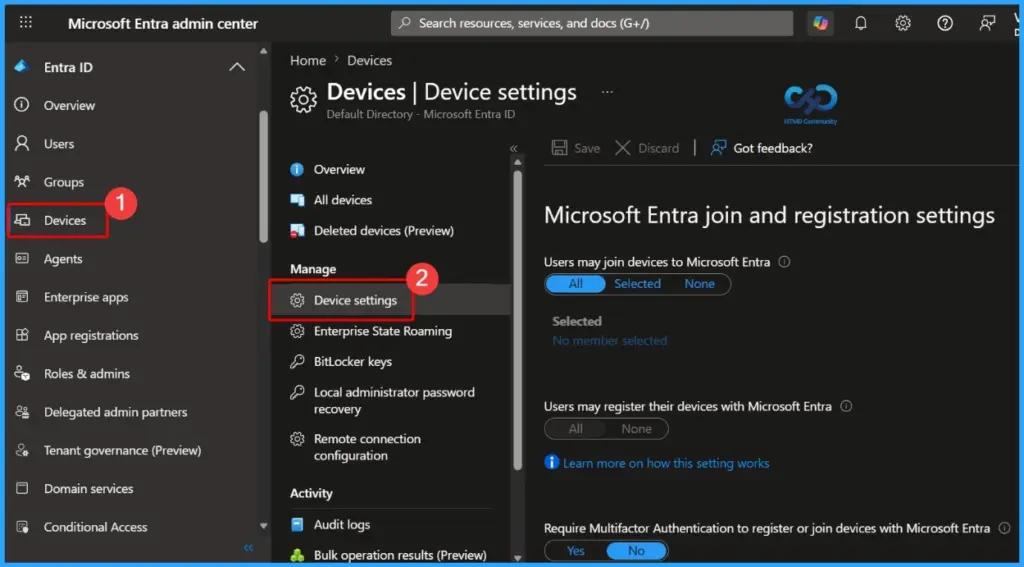
Task: Click the blade menu scrollbar
Action: coord(518,320)
